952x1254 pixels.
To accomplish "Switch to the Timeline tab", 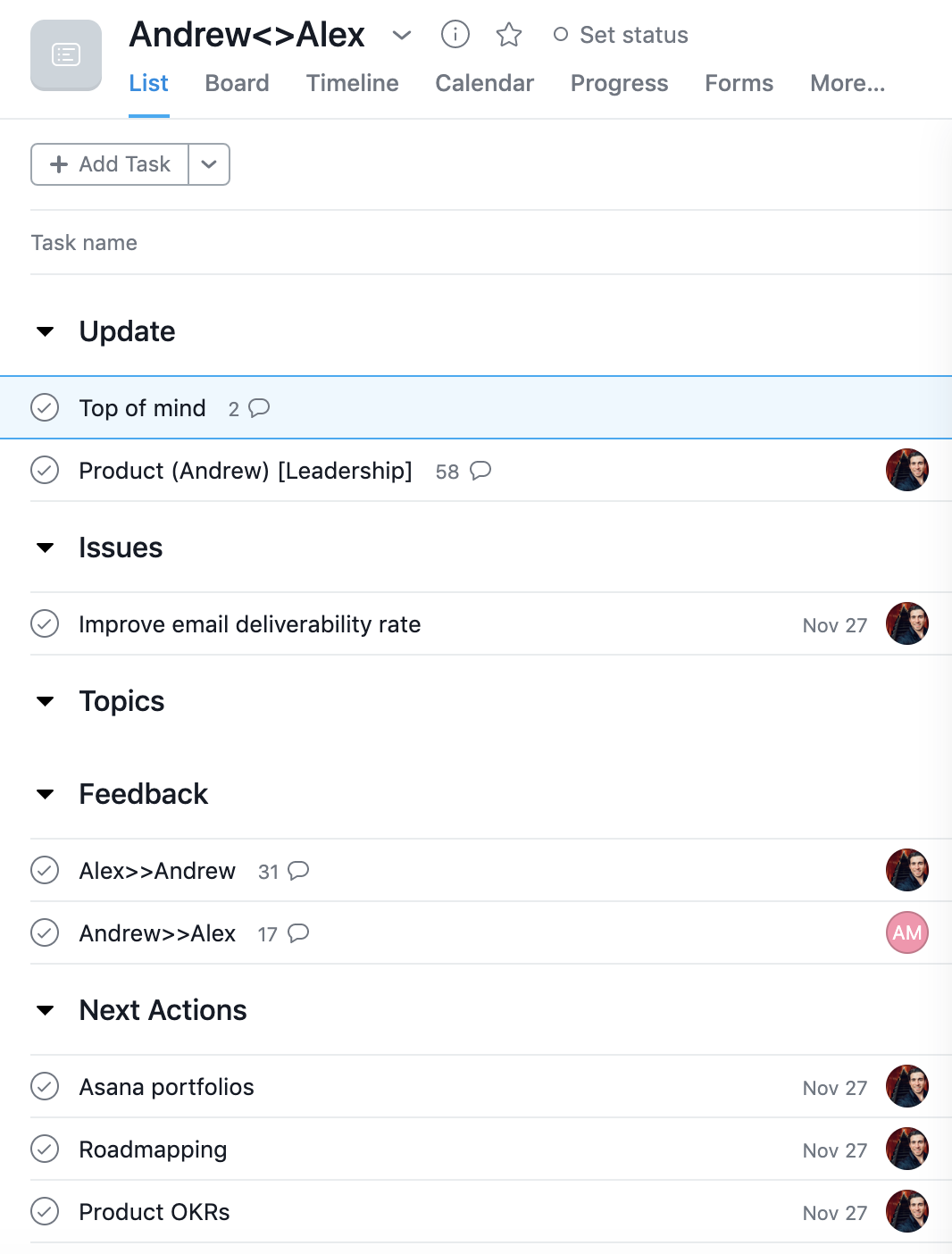I will [352, 83].
